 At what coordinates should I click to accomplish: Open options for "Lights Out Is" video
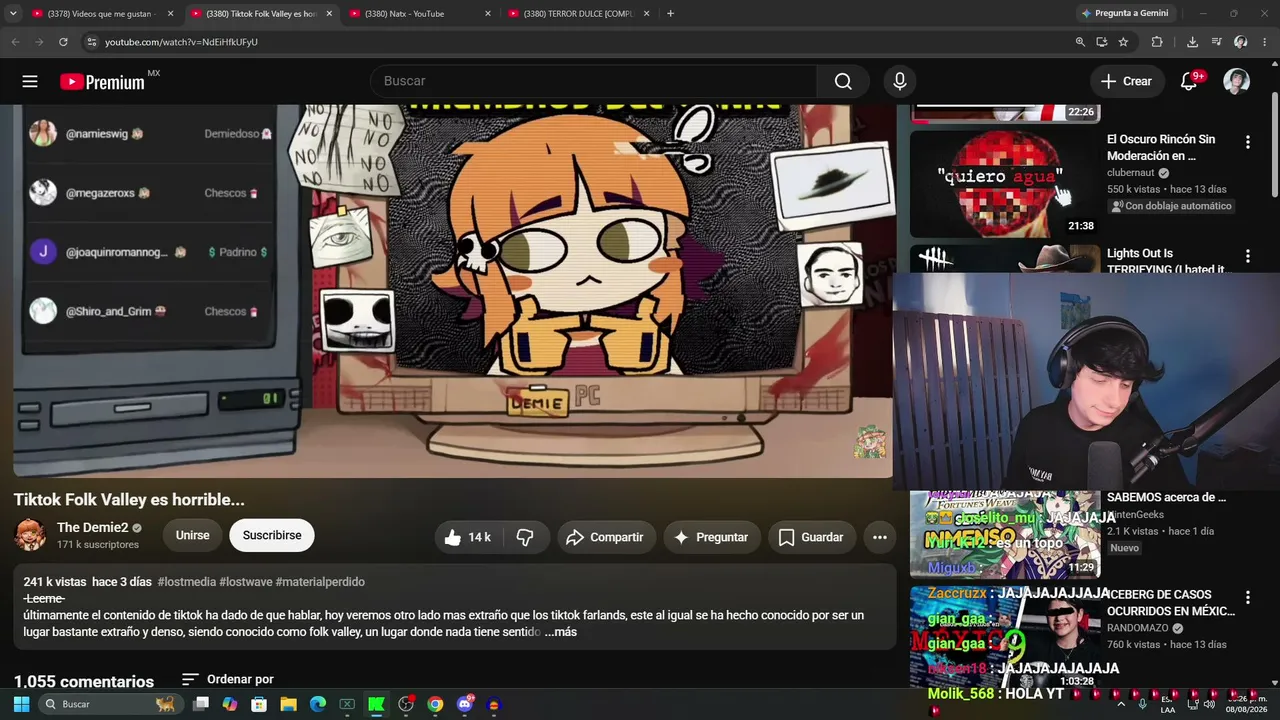click(x=1247, y=256)
